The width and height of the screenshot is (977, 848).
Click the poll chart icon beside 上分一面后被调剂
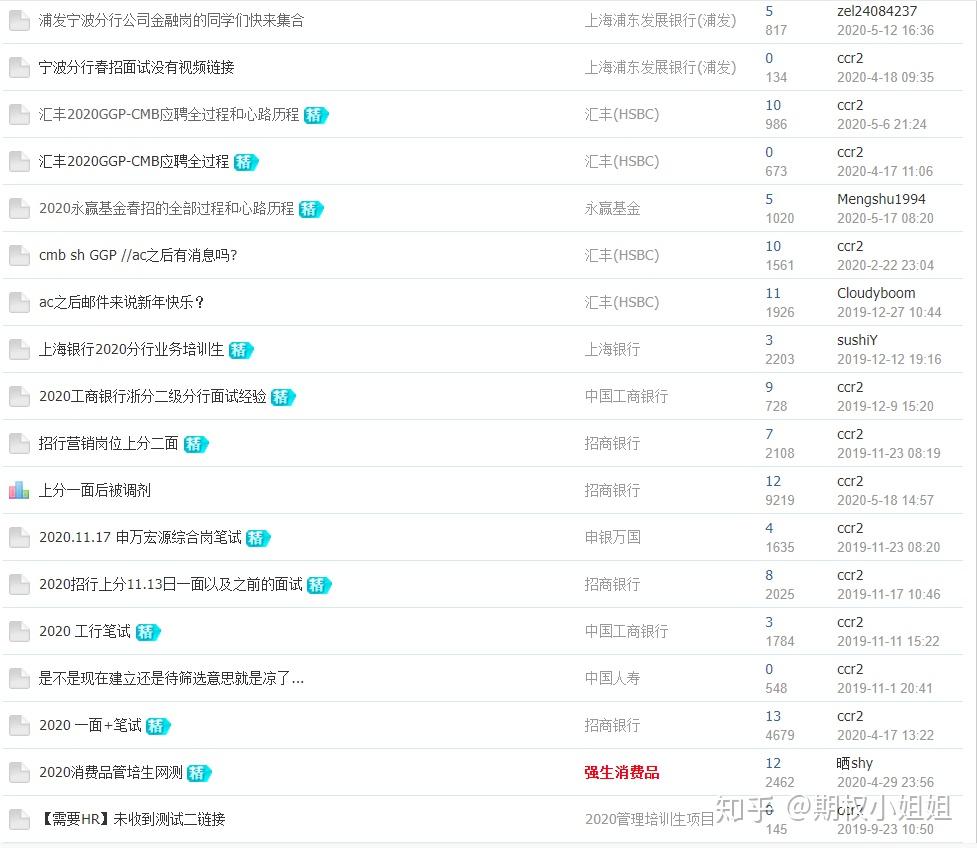click(x=19, y=490)
